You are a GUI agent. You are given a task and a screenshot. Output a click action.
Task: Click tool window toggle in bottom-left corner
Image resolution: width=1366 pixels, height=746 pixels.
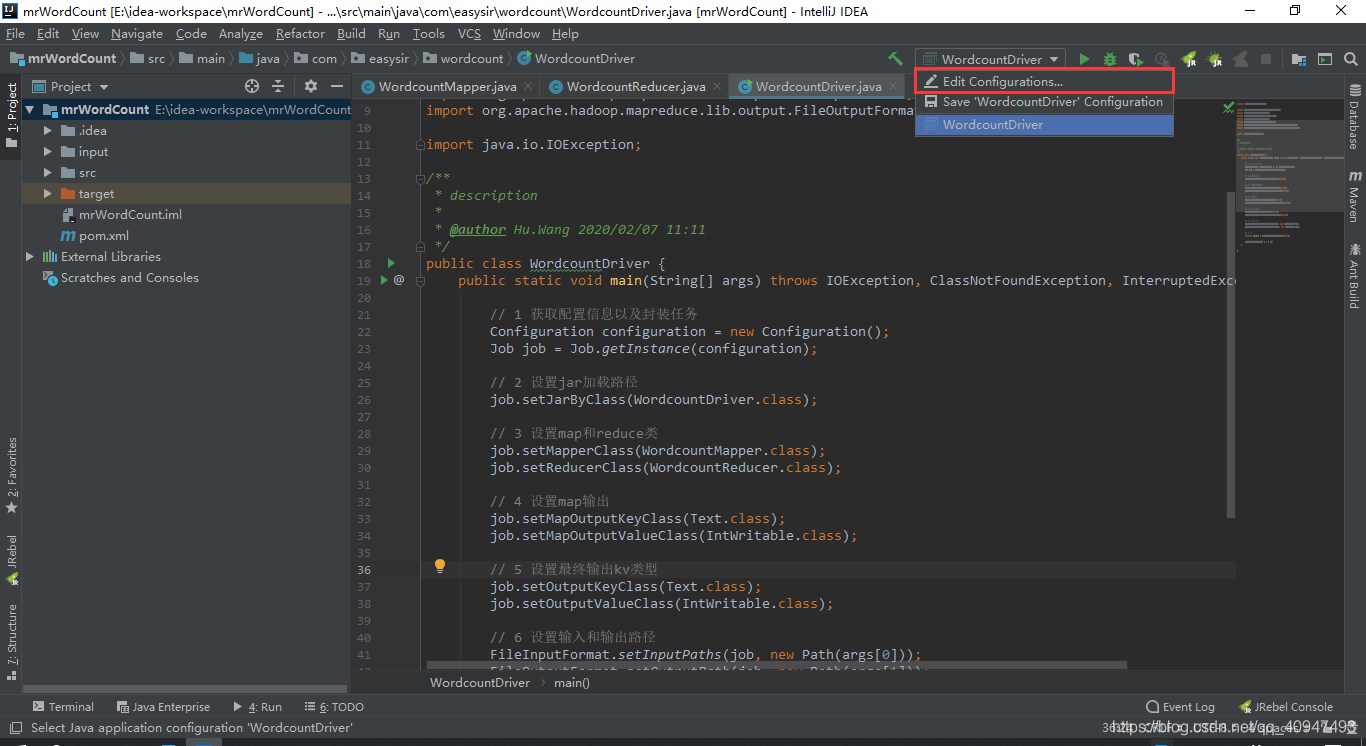[x=14, y=728]
